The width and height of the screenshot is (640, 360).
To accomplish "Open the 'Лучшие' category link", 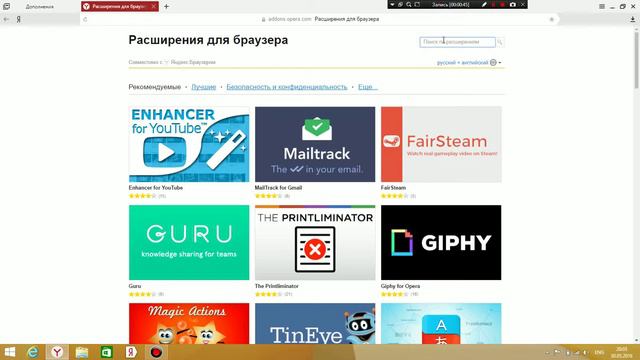I will tap(204, 87).
